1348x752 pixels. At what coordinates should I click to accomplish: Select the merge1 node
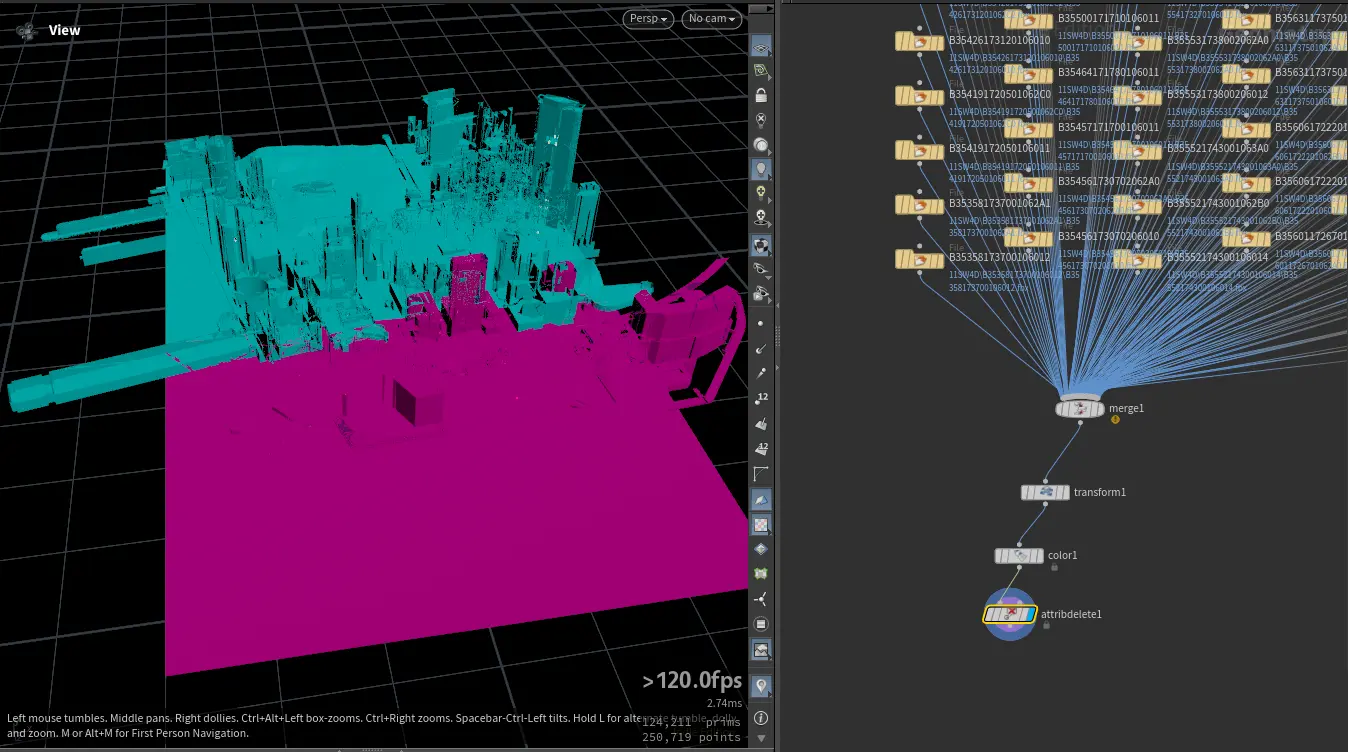pyautogui.click(x=1080, y=409)
